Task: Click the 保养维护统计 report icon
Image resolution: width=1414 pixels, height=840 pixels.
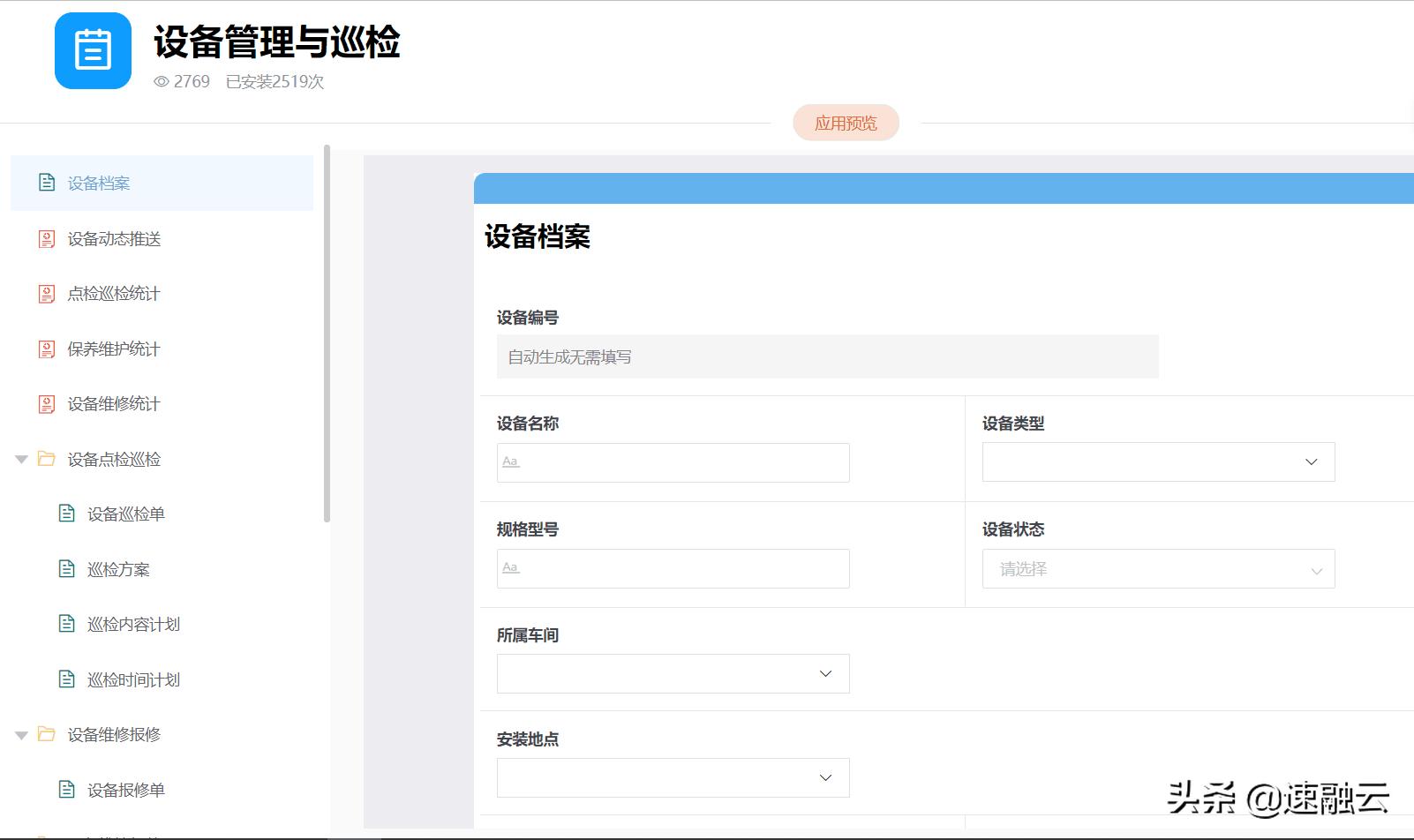Action: (47, 349)
